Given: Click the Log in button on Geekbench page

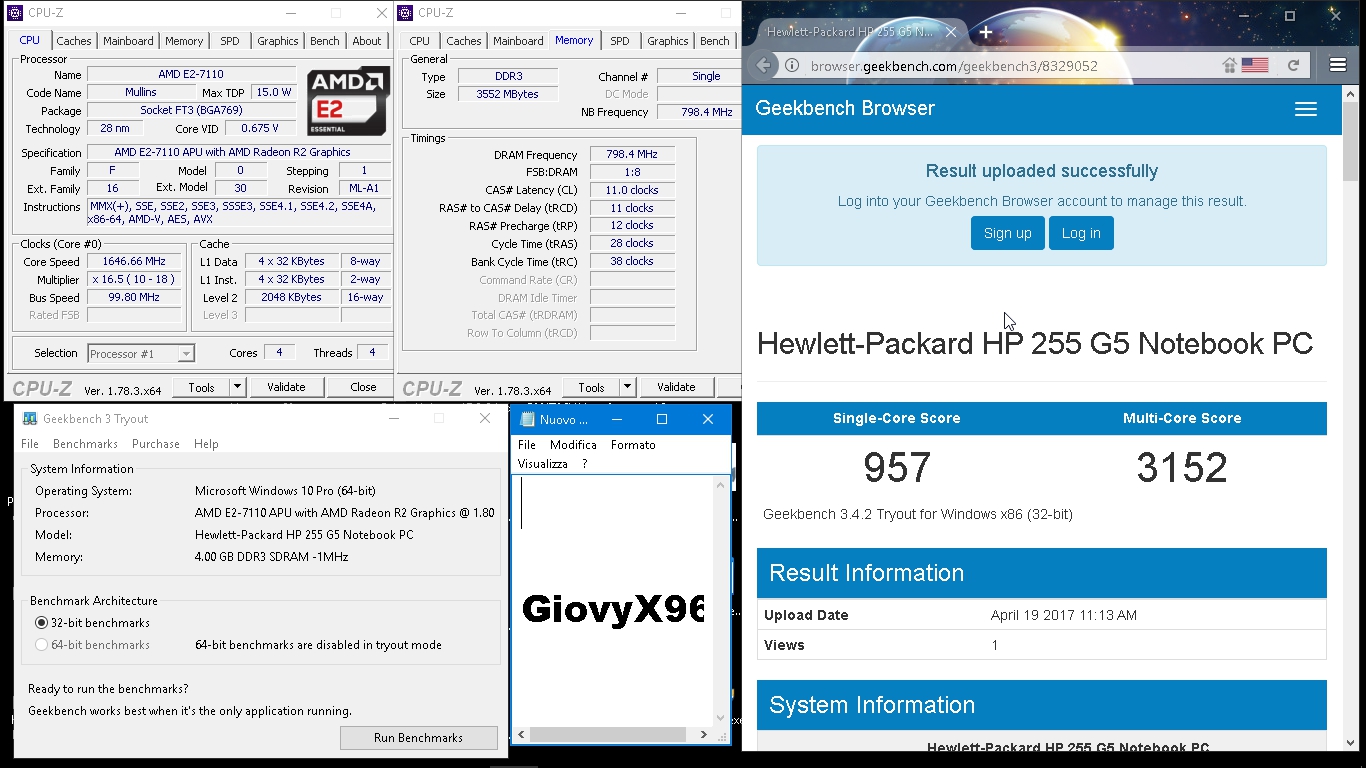Looking at the screenshot, I should [1081, 233].
